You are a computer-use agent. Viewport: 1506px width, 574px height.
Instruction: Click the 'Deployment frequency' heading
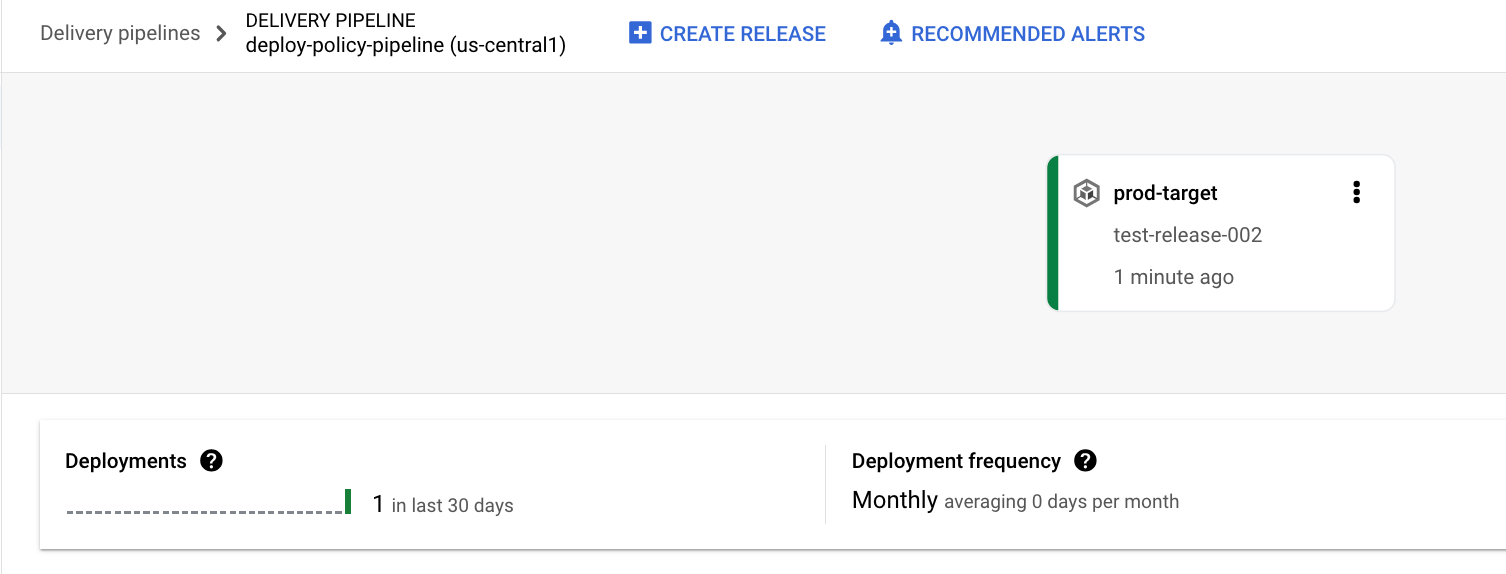tap(955, 461)
